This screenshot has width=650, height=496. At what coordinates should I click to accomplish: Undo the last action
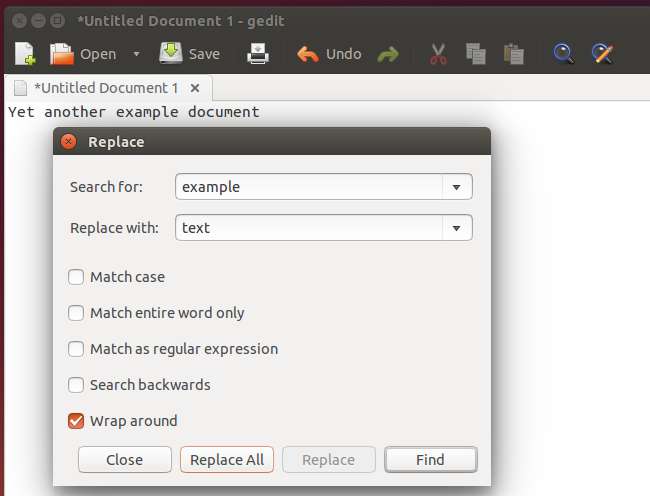point(308,54)
